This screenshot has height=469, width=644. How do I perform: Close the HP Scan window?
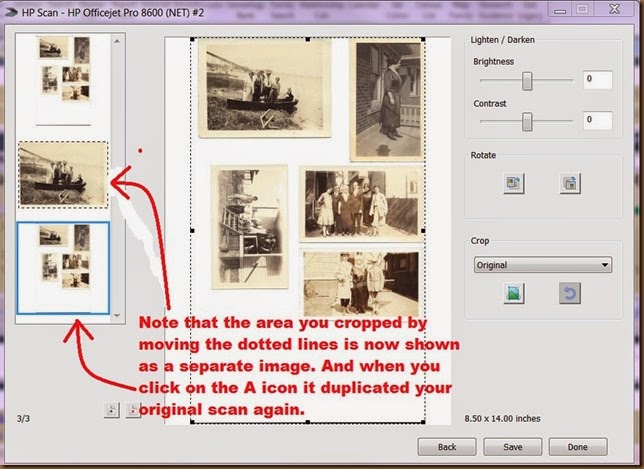[614, 9]
